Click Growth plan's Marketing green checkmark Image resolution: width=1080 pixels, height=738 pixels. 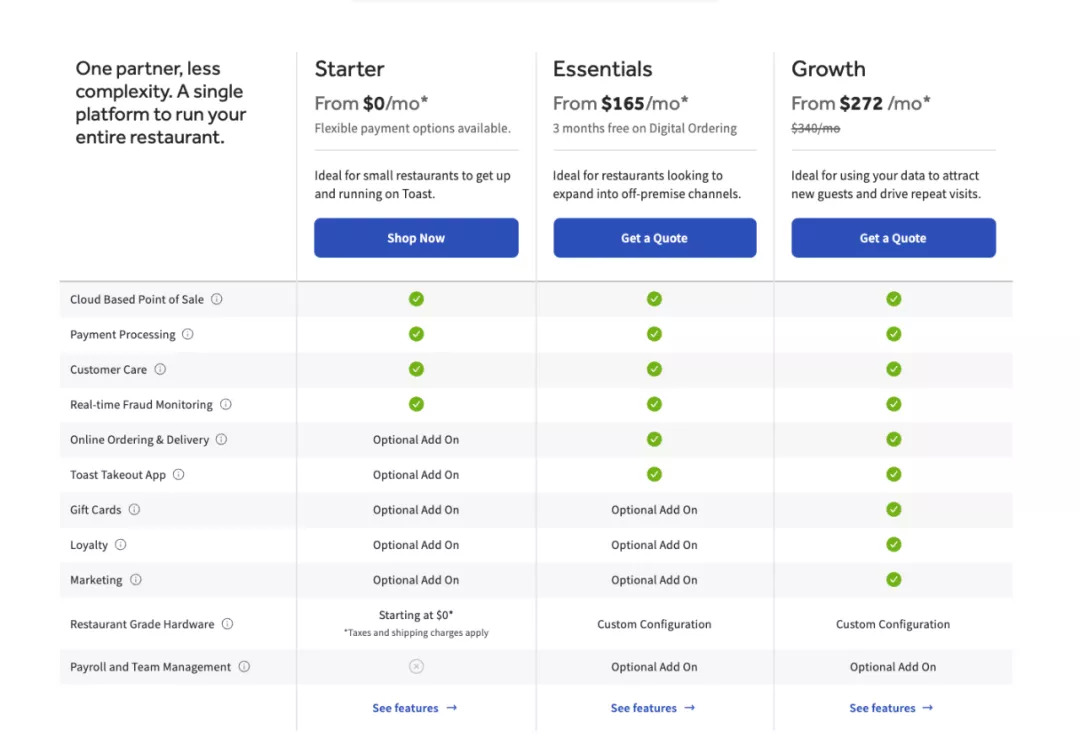[894, 579]
